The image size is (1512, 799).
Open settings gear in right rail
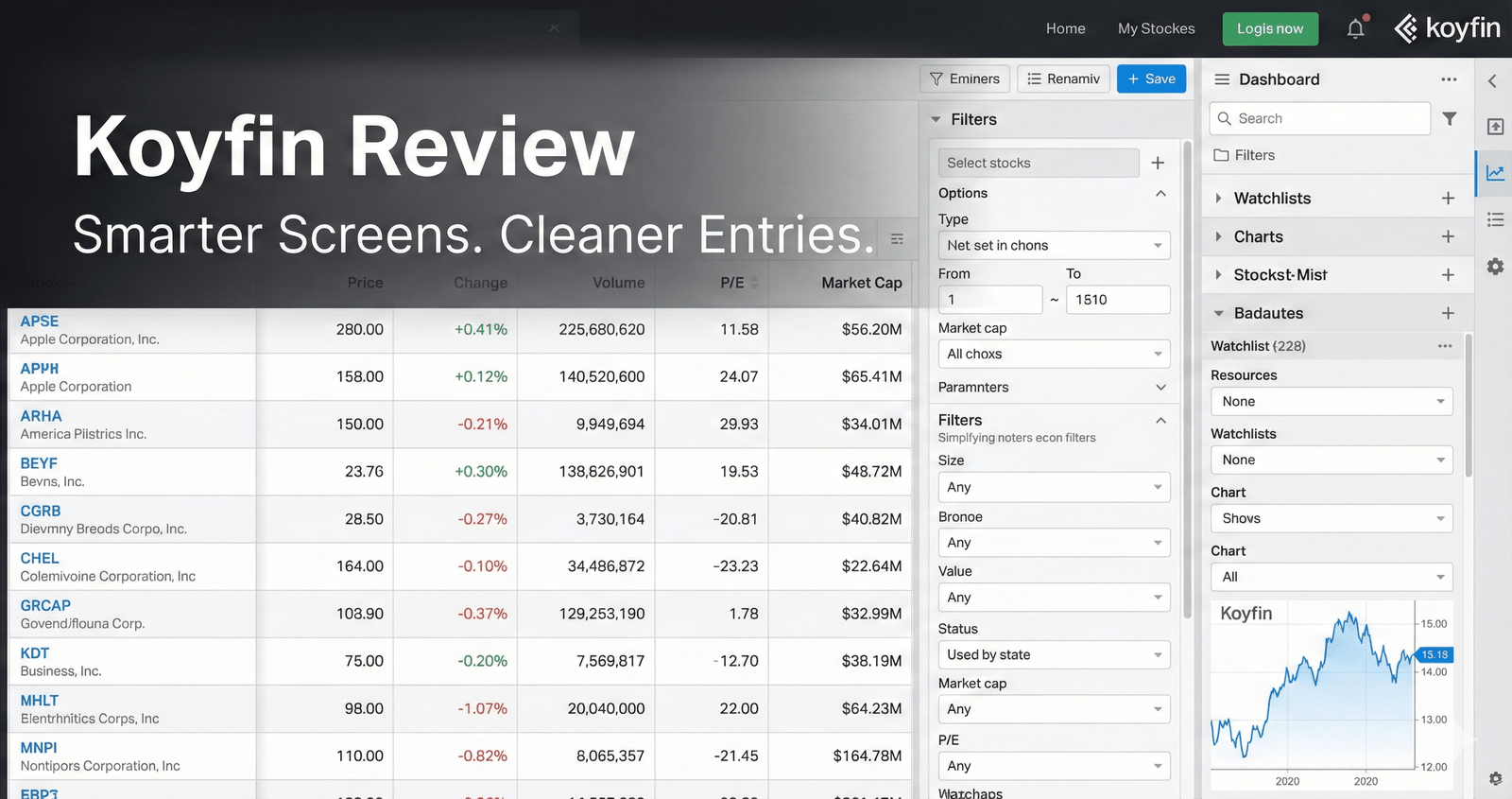click(x=1495, y=267)
